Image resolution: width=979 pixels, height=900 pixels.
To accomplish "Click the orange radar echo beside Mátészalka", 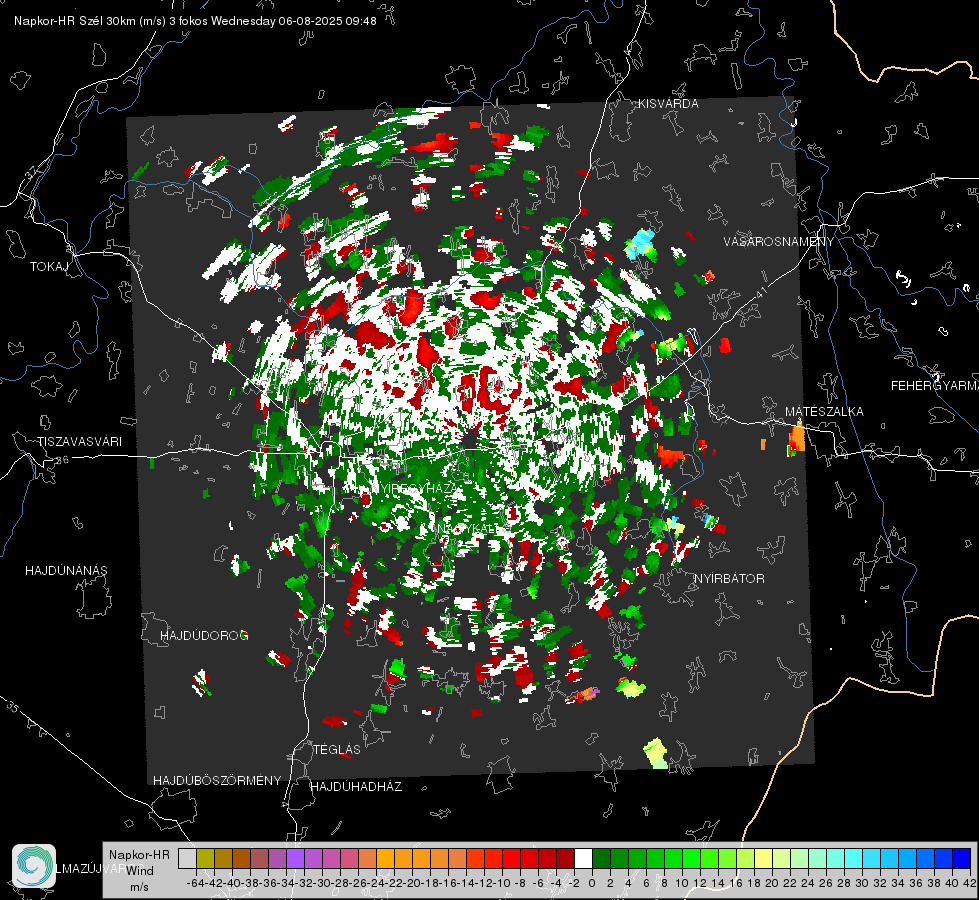I will [x=797, y=437].
